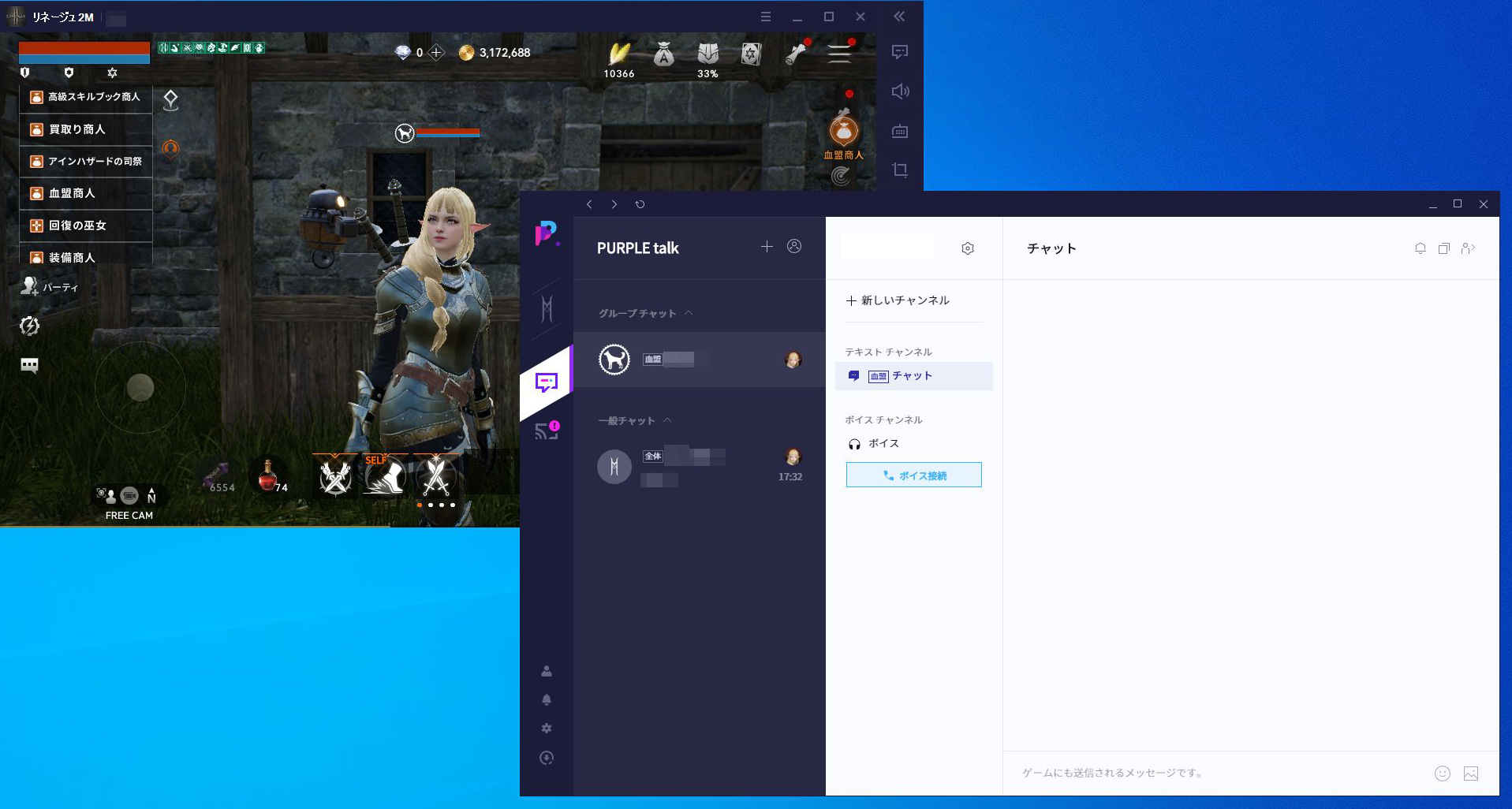1512x809 pixels.
Task: Click the player HP bar at top left
Action: coord(84,47)
